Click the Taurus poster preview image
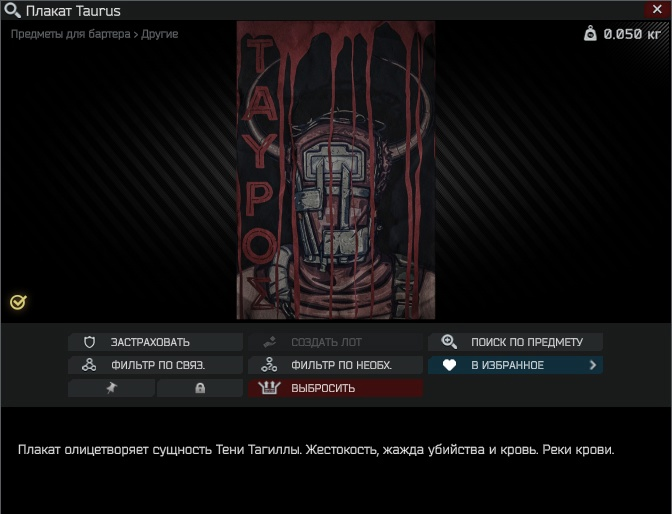This screenshot has height=514, width=672. point(336,170)
